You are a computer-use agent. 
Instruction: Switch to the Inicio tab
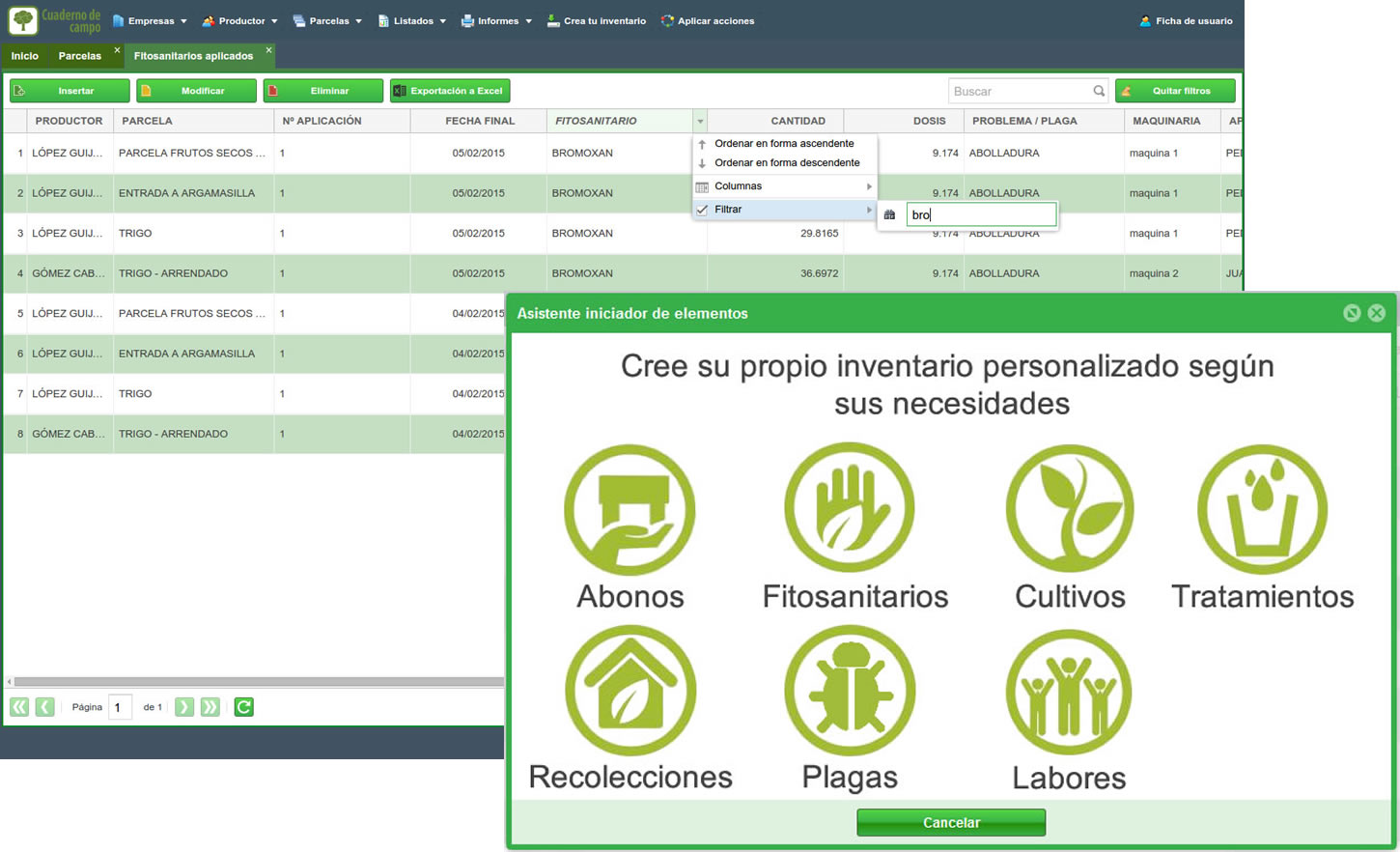(25, 56)
